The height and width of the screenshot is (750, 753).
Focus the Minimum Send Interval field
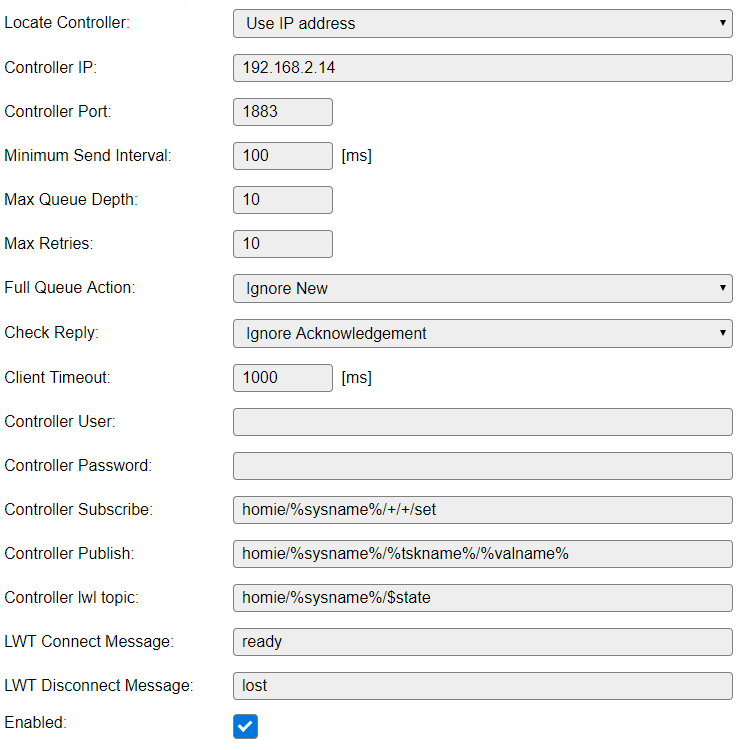[x=283, y=156]
